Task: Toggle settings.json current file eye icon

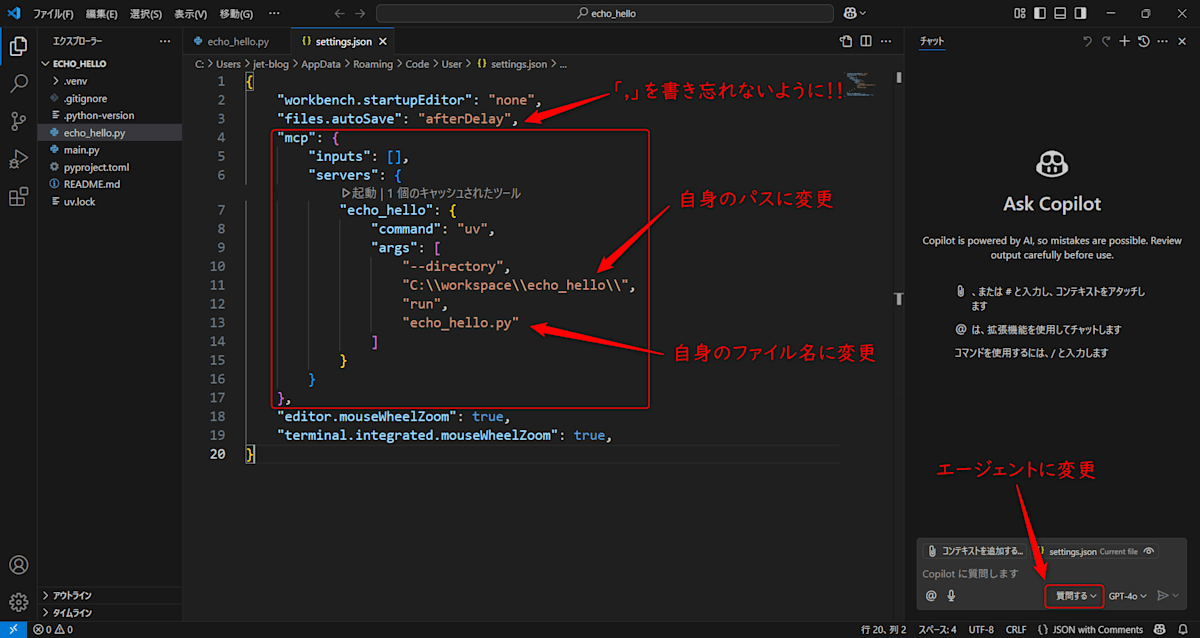Action: pos(1149,551)
